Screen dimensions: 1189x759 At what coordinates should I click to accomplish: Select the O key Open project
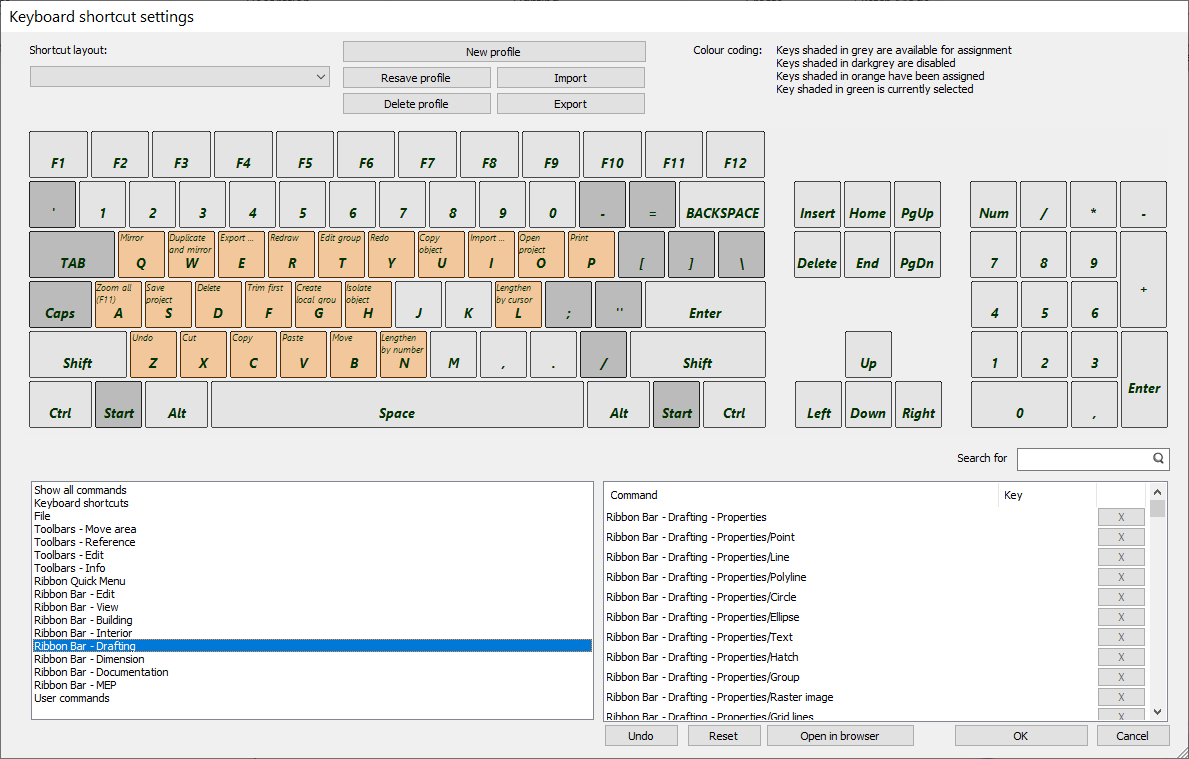pos(541,254)
